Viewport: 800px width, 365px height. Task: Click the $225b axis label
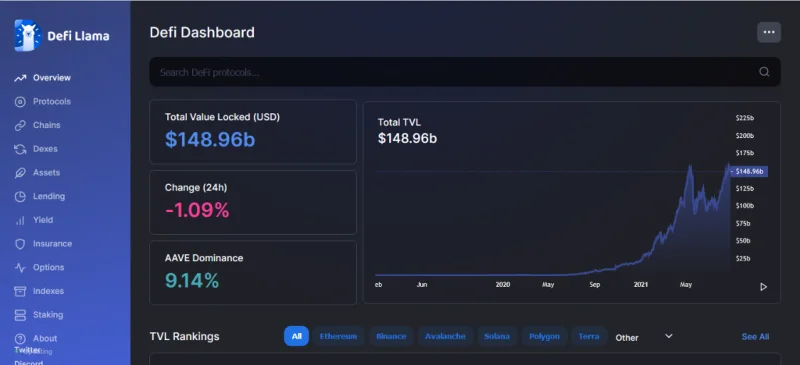click(745, 118)
